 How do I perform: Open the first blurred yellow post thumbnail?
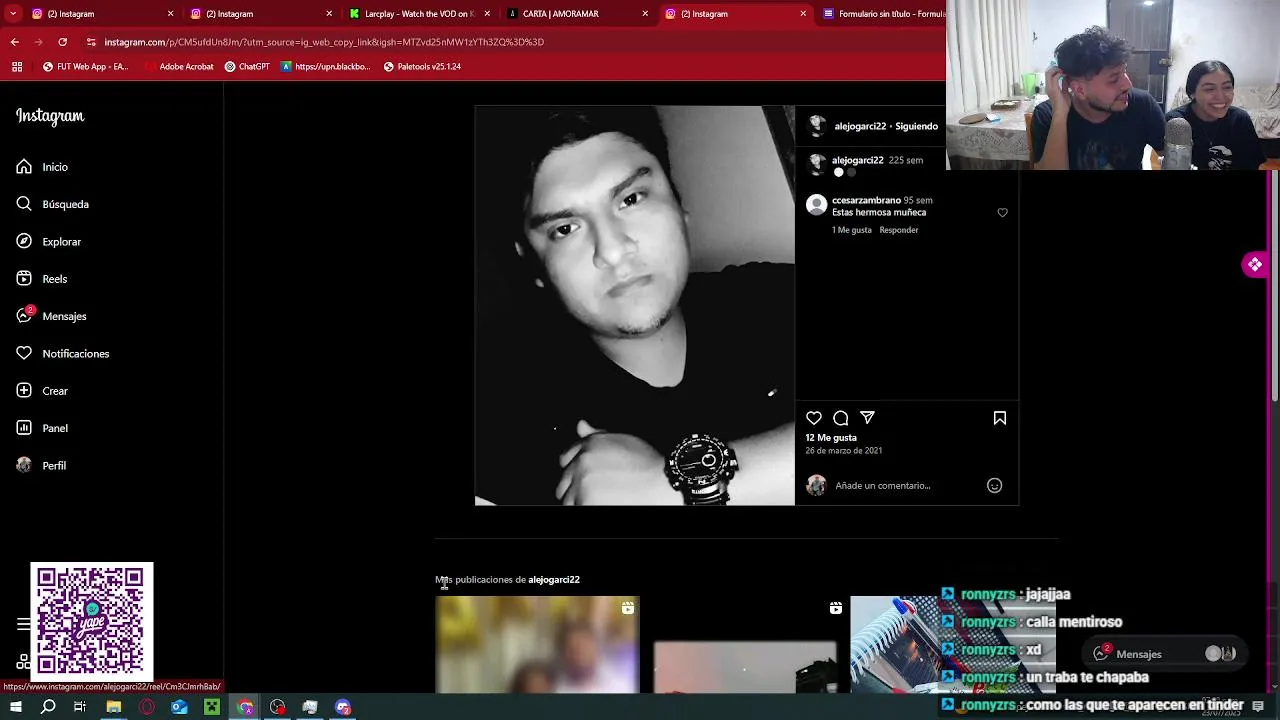[537, 645]
